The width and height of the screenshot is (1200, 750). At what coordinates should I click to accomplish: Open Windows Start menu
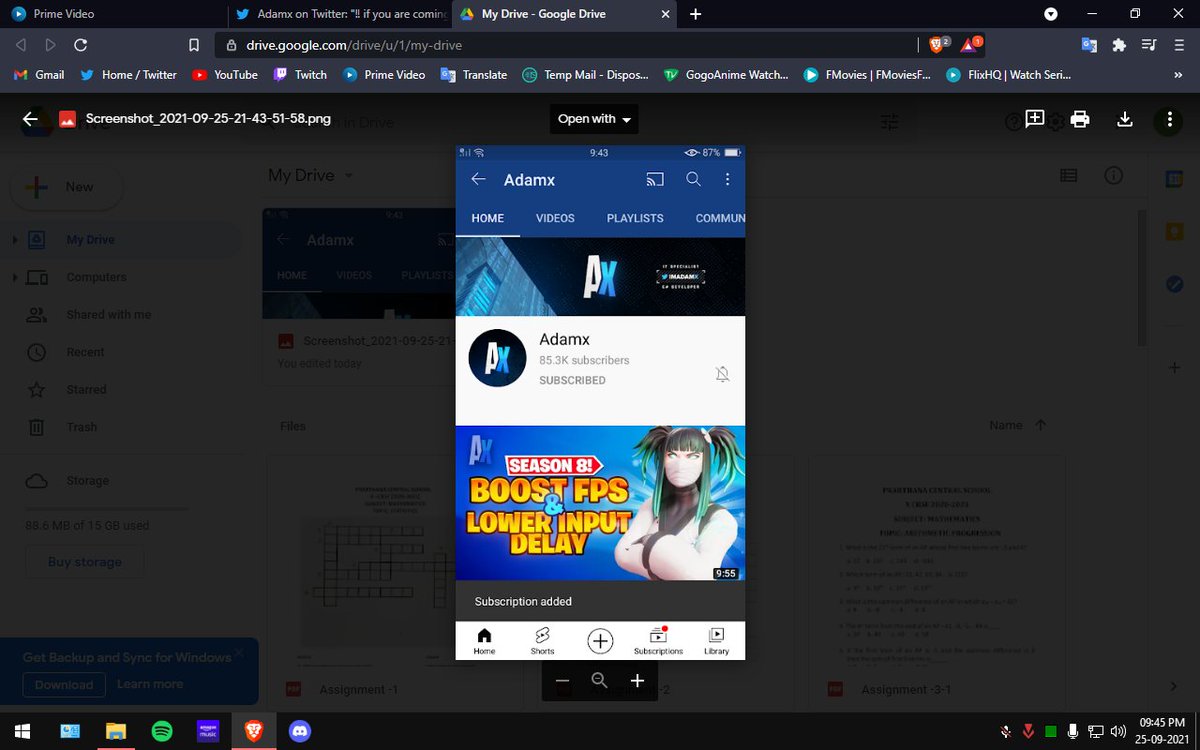point(22,732)
